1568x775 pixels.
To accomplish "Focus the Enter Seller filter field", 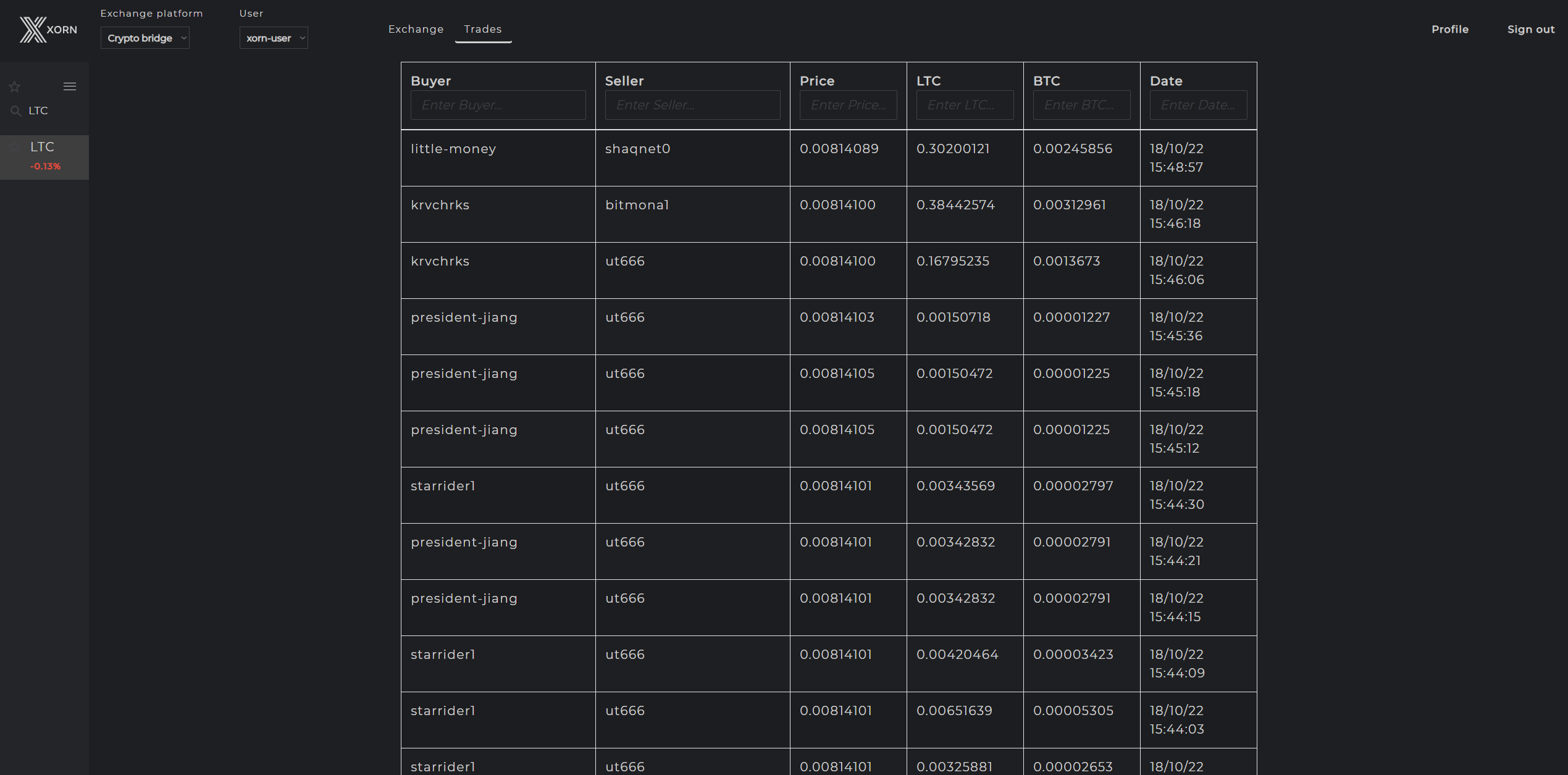I will pos(693,105).
